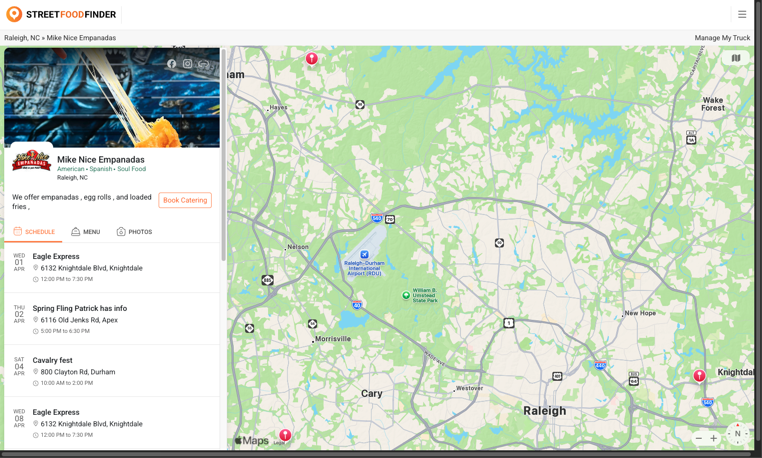762x458 pixels.
Task: Select the red pin near Knightdale
Action: point(699,376)
